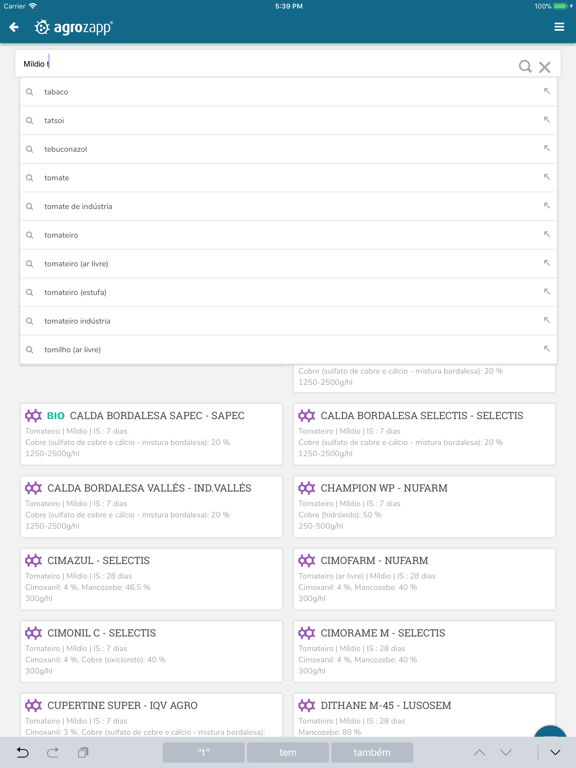Open CUPERTINE SUPER - IQV AGRO product

tap(151, 715)
